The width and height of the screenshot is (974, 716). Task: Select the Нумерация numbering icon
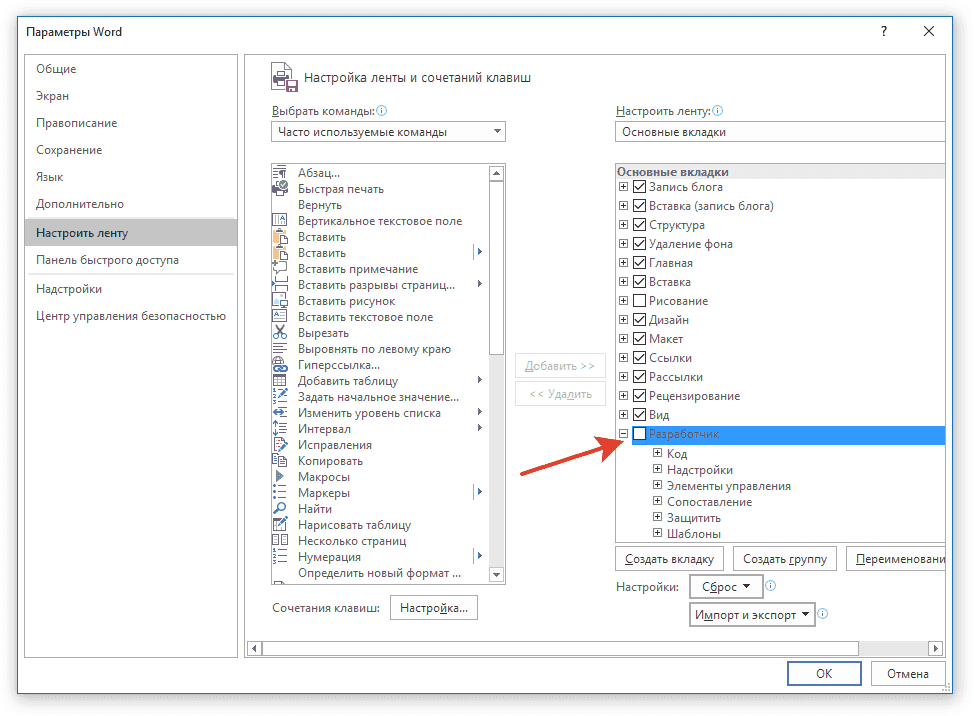click(280, 557)
